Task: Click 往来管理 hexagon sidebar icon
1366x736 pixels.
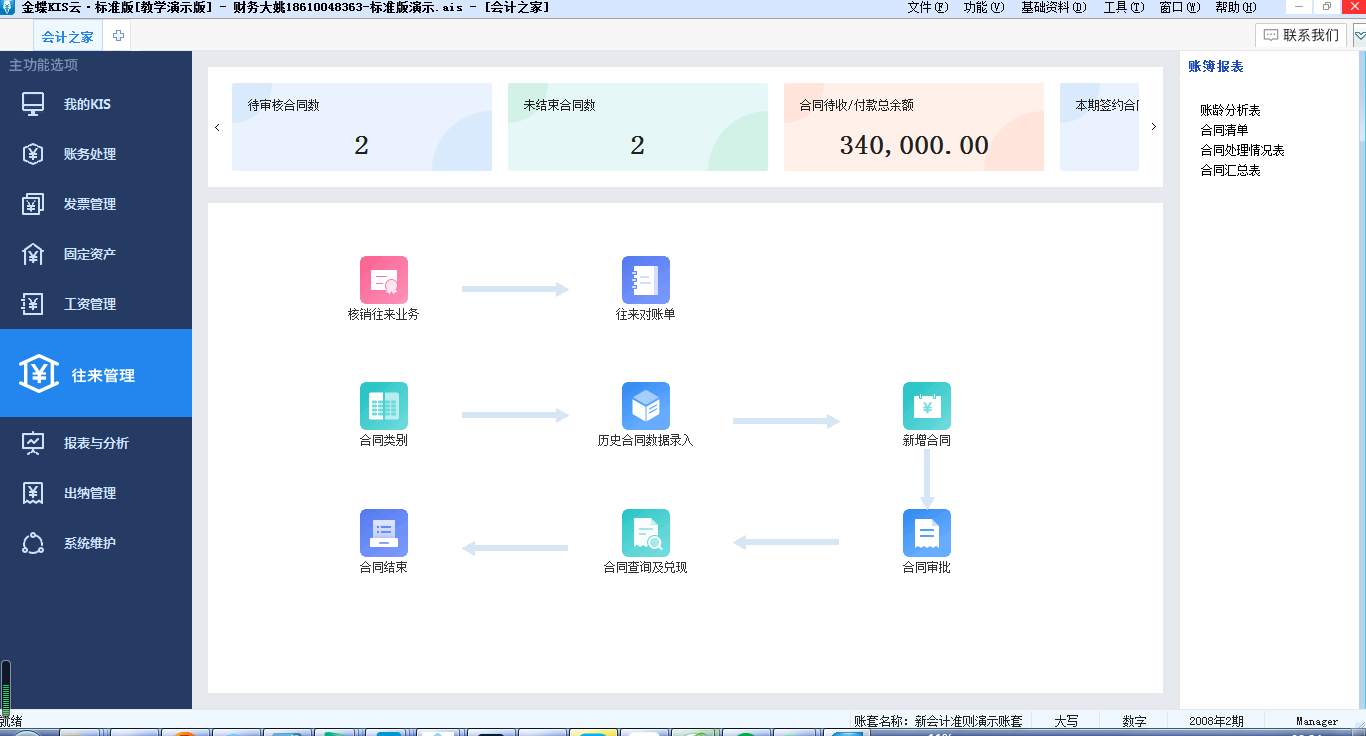Action: (39, 374)
